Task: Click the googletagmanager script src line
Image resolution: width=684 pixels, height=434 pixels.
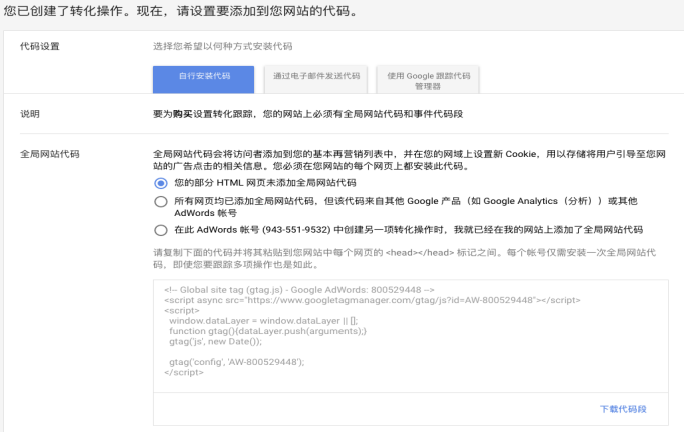Action: (x=372, y=300)
